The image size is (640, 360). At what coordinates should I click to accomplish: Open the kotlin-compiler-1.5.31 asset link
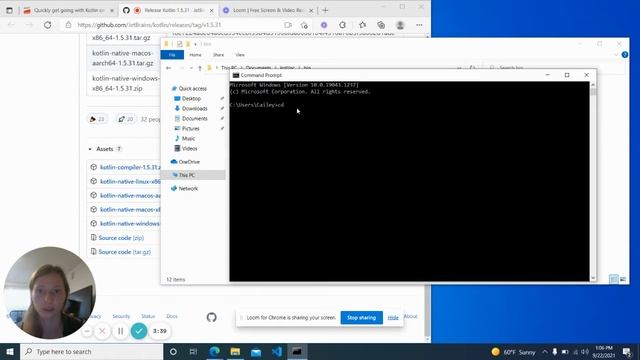pos(130,167)
